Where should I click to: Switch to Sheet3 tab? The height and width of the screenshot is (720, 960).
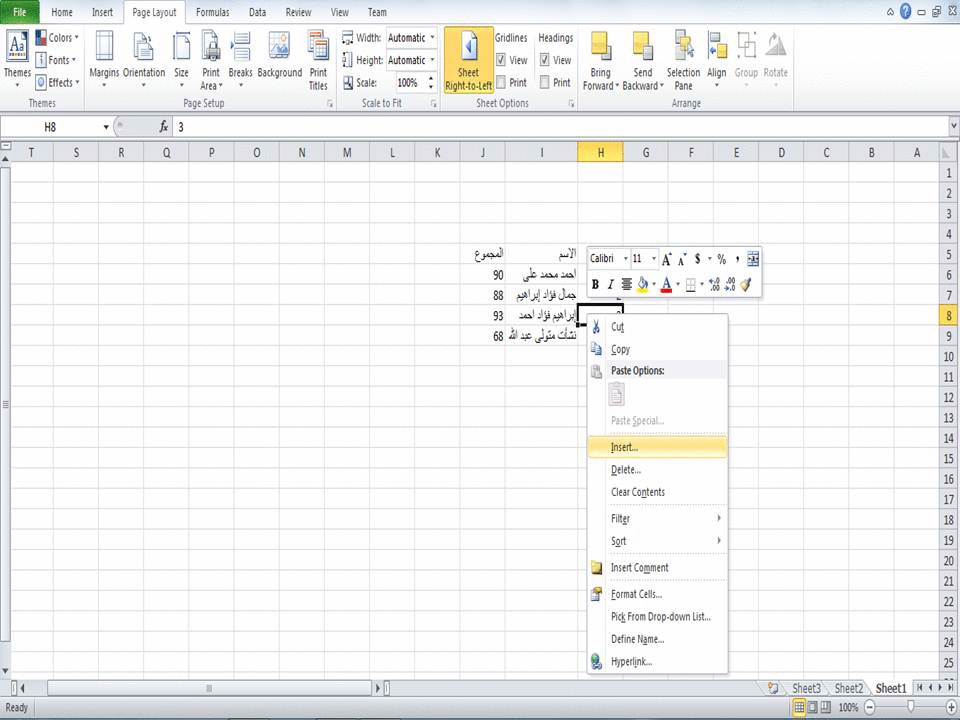[x=806, y=689]
